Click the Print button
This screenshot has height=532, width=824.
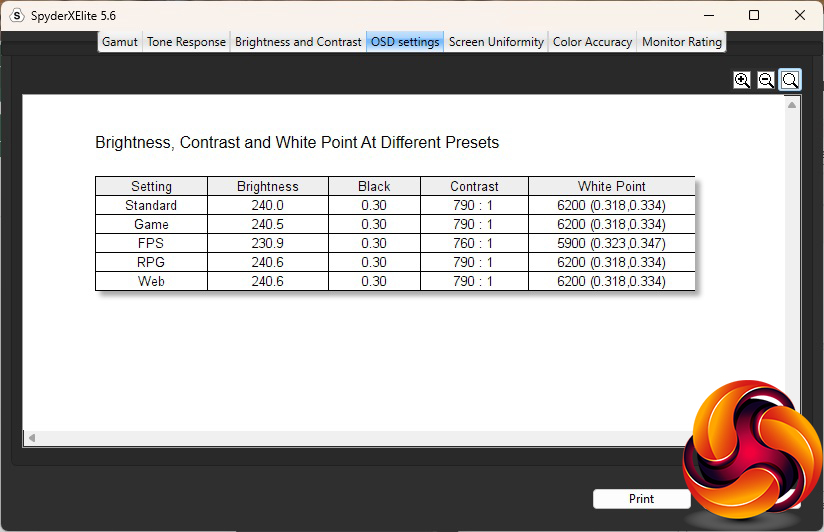pos(642,499)
